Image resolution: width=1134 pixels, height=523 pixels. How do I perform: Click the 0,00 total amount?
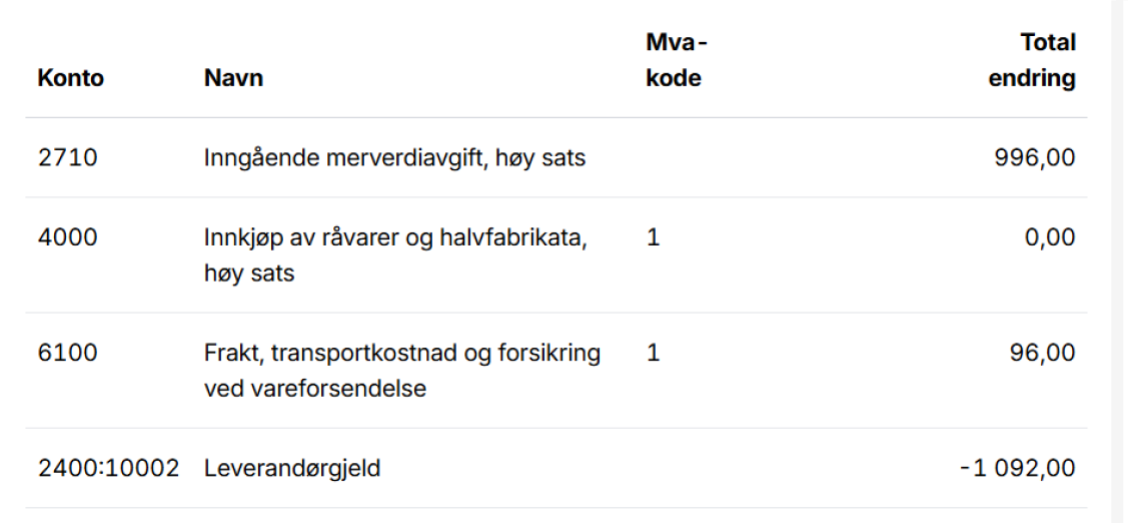[1050, 237]
